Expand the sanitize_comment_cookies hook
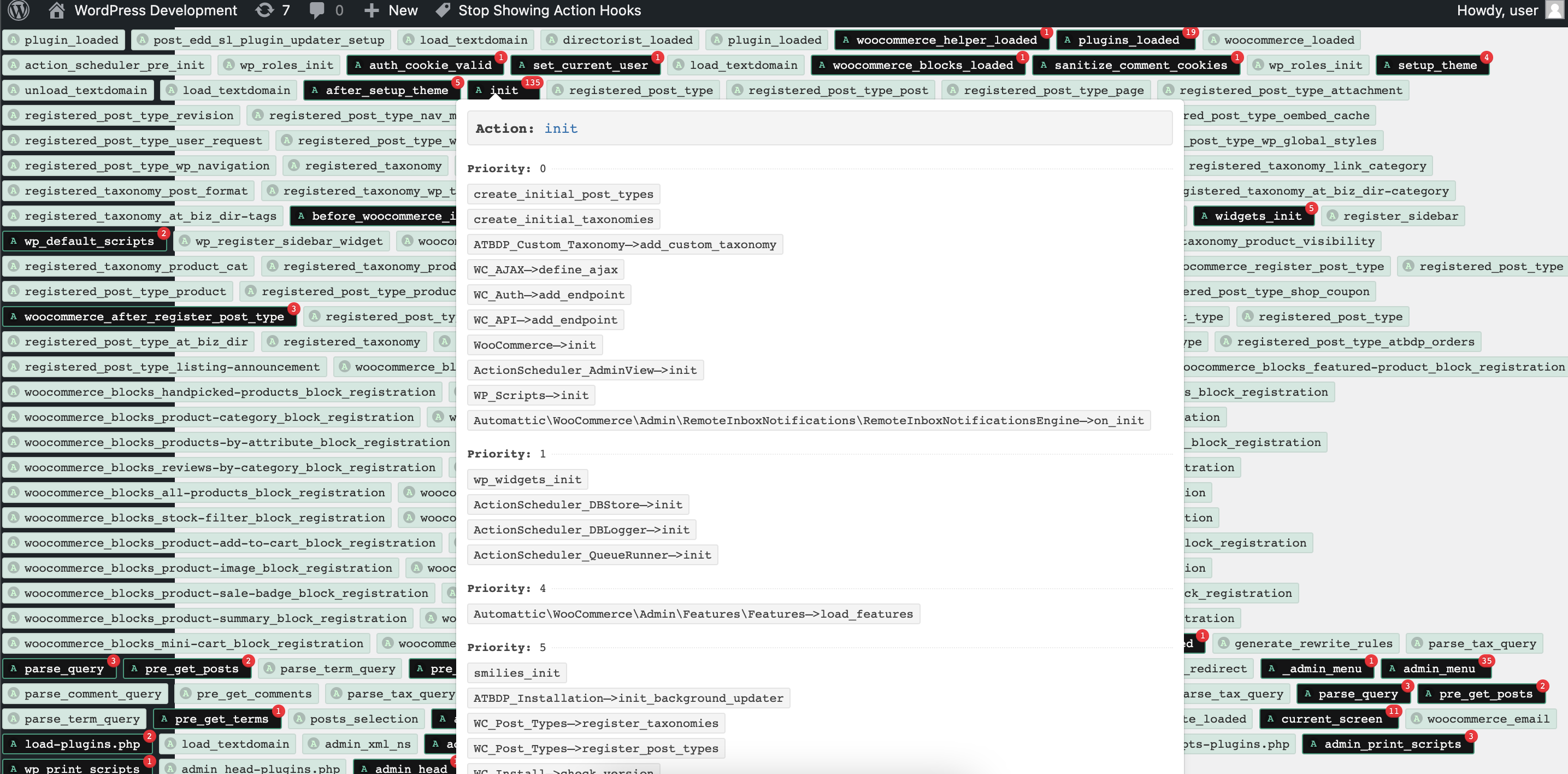The width and height of the screenshot is (1568, 774). pyautogui.click(x=1136, y=65)
